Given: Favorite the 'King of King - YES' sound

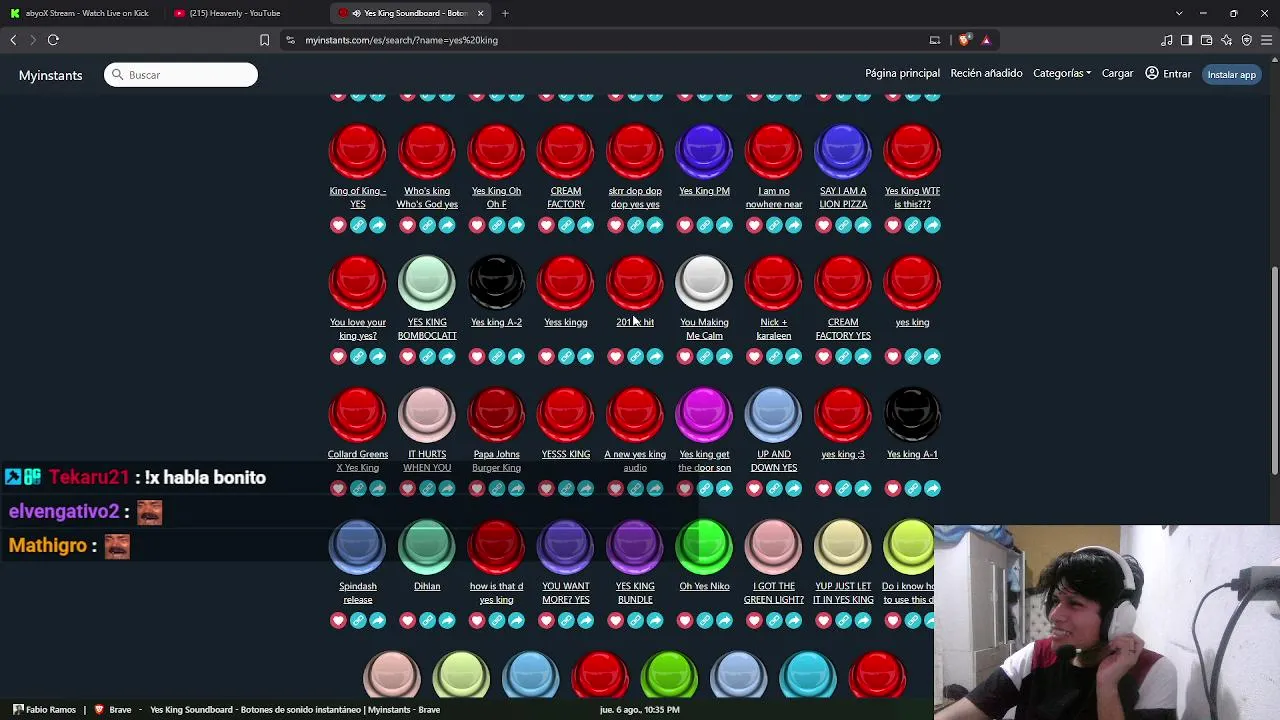Looking at the screenshot, I should 338,225.
